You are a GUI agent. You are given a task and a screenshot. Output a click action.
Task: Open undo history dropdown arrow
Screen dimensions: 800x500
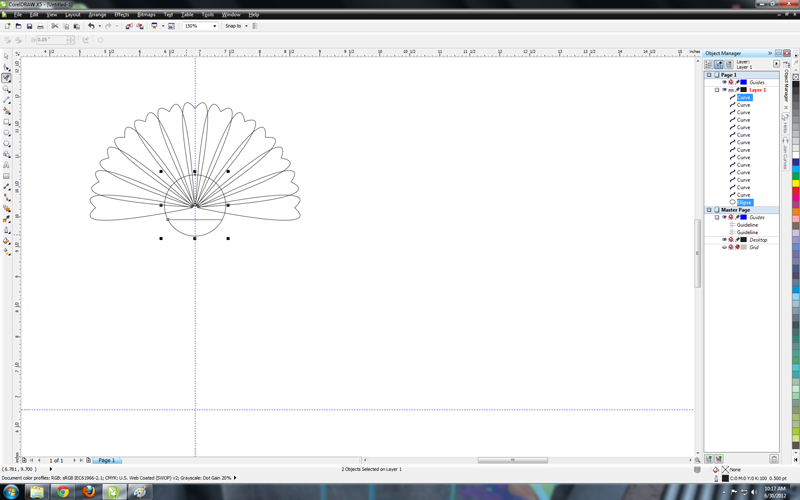pyautogui.click(x=99, y=26)
